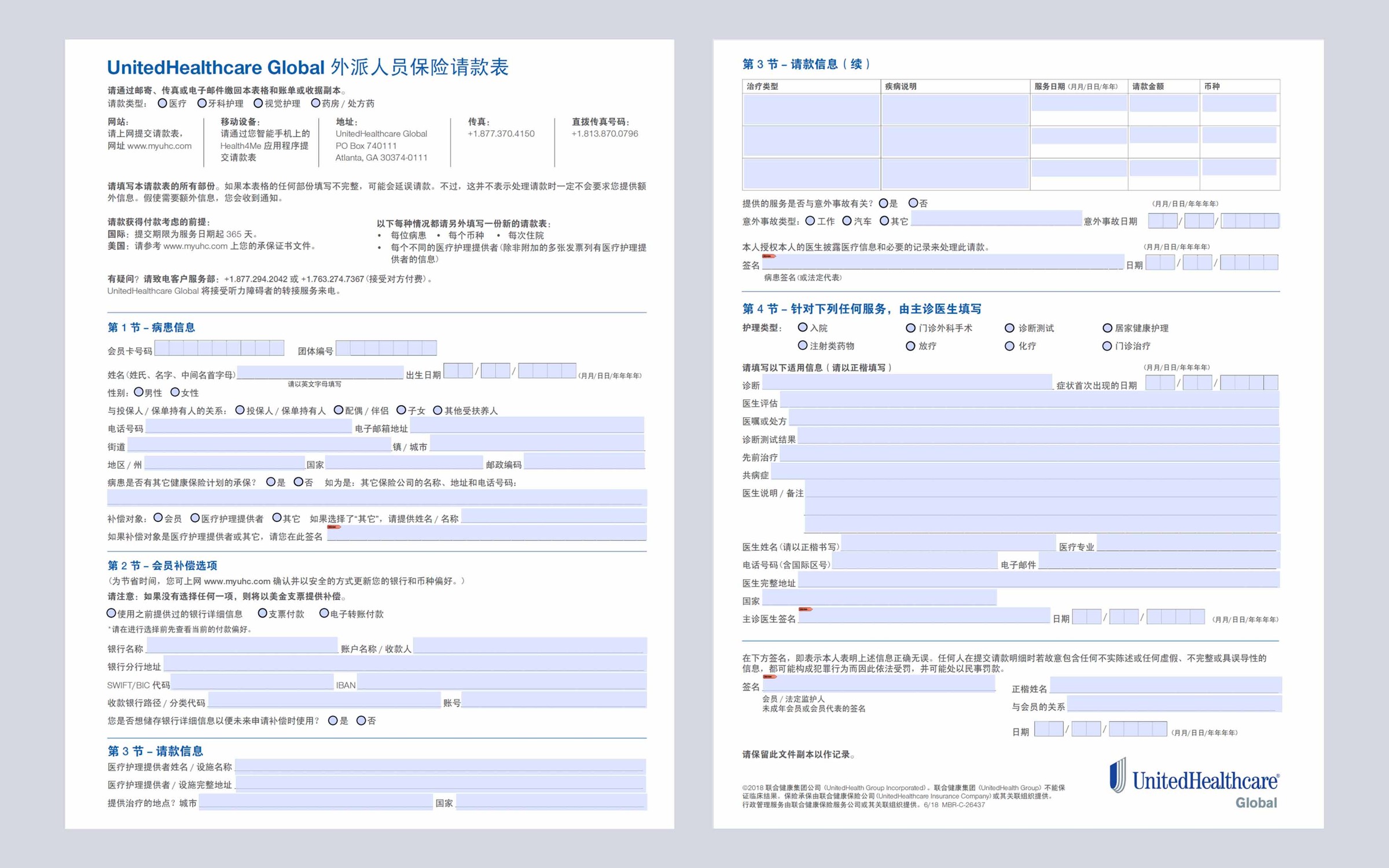The height and width of the screenshot is (868, 1389).
Task: Select 注射类药物 care type
Action: pos(802,345)
